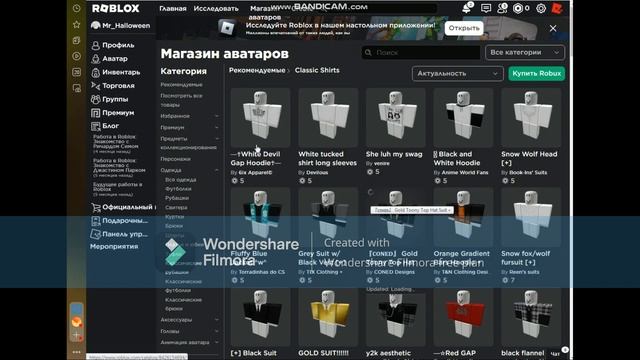Select 'Свитера' under Одежда
Viewport: 640px width, 360px height.
[x=176, y=207]
